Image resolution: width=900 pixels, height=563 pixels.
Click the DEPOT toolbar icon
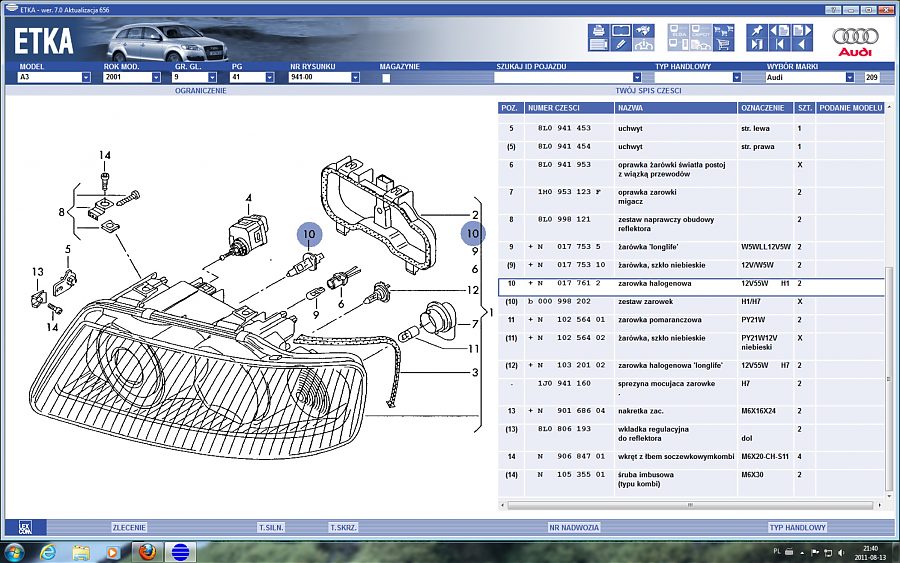click(x=701, y=30)
